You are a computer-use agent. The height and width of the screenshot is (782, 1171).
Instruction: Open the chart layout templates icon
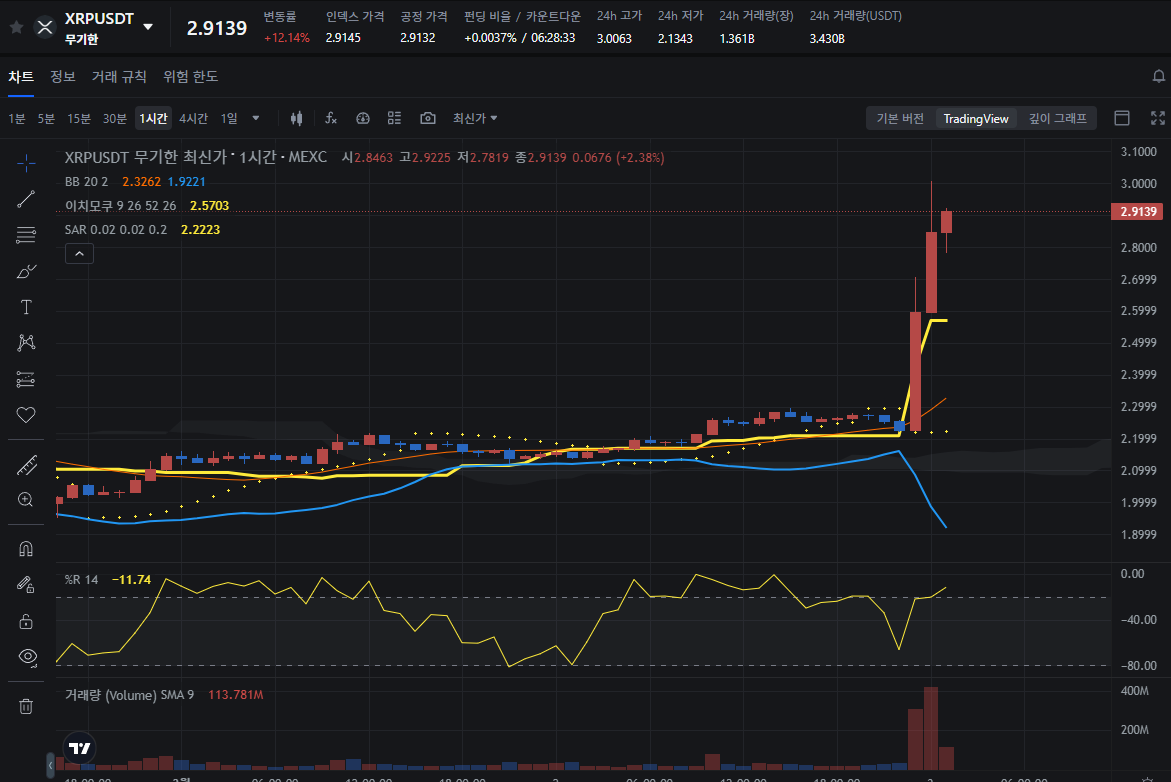pos(394,118)
